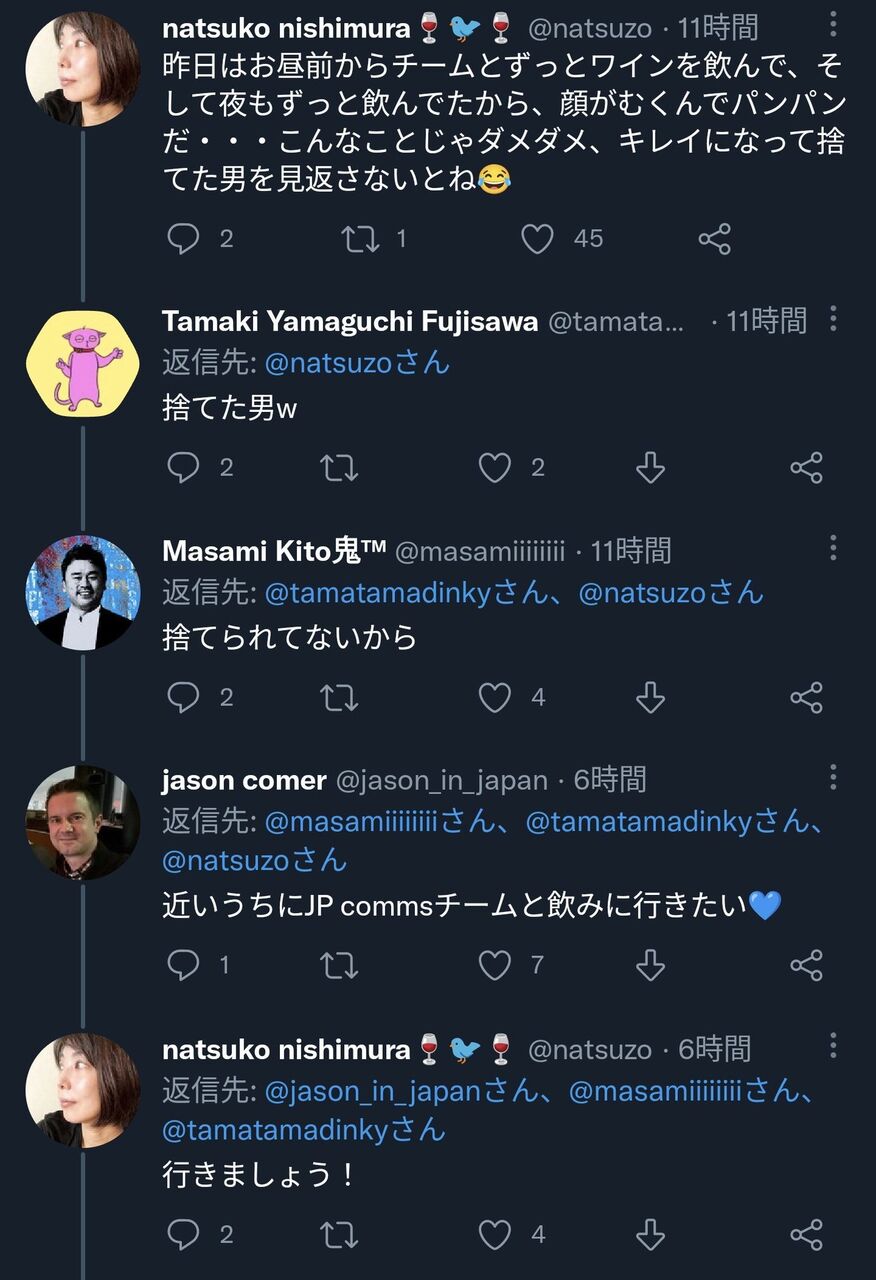Like jason comer's JP comms tweet
Viewport: 876px width, 1280px height.
[495, 964]
